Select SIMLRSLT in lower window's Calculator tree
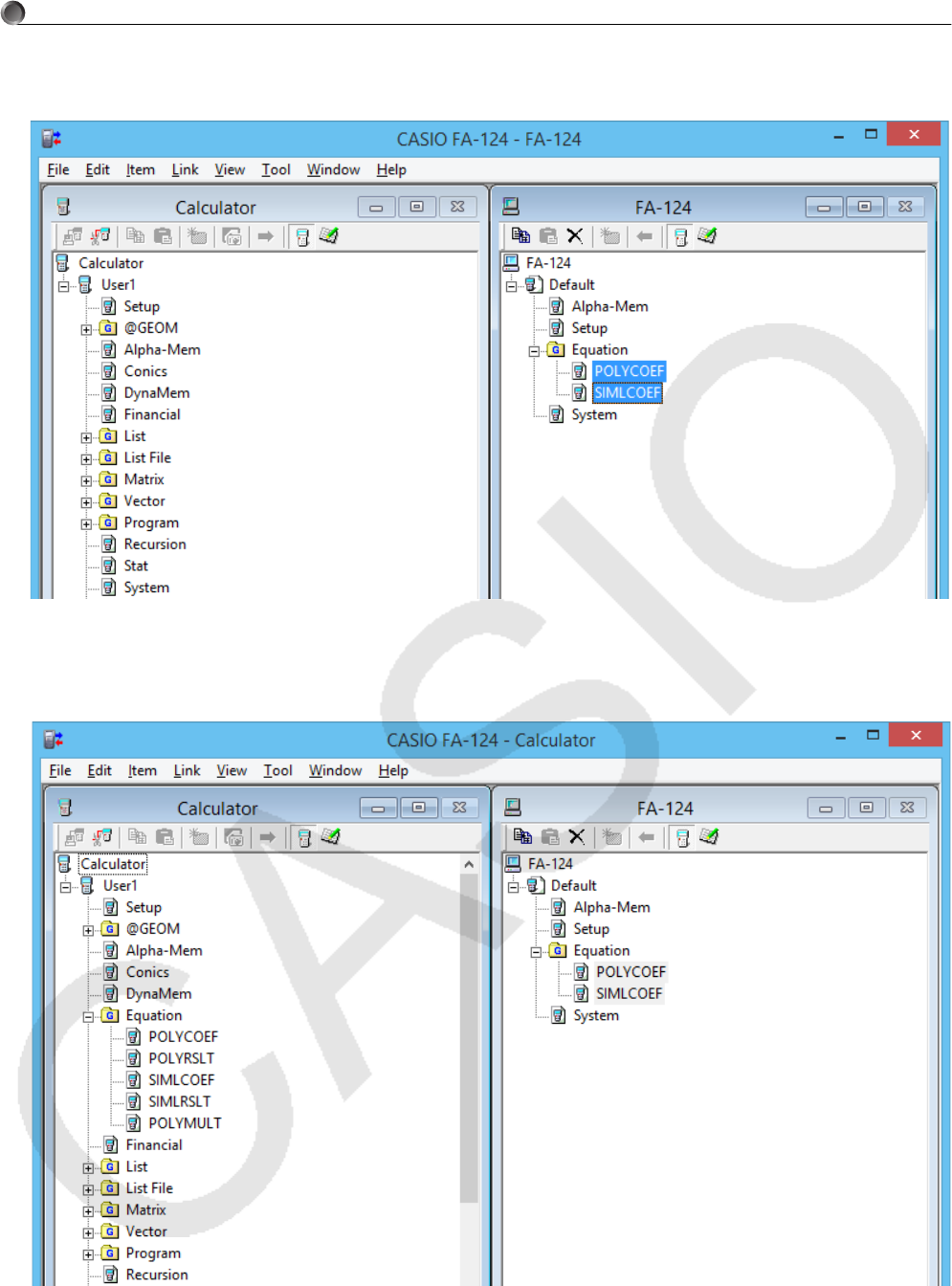The width and height of the screenshot is (952, 1286). 179,1101
